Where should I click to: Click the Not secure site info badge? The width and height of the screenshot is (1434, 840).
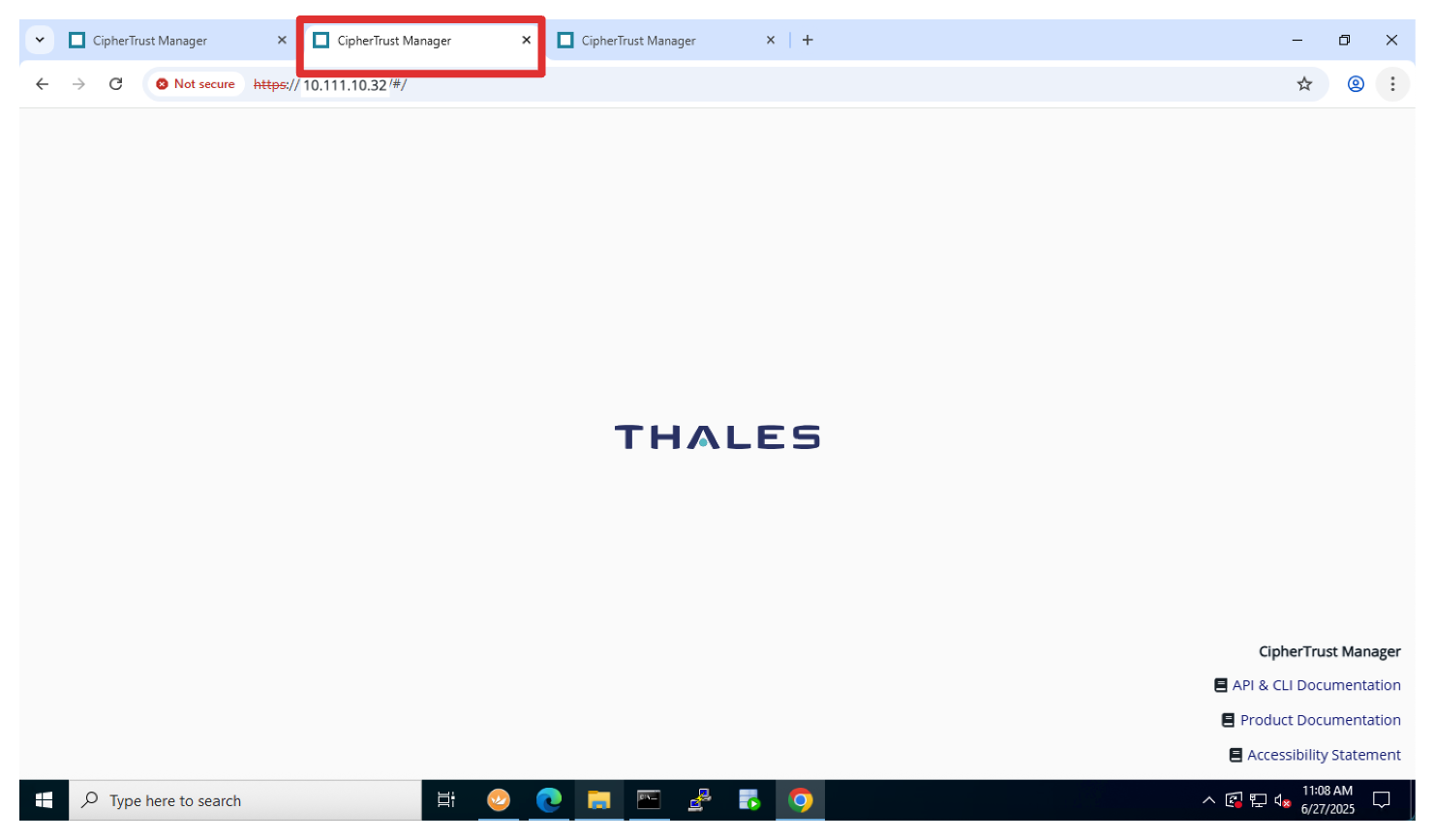click(x=196, y=84)
